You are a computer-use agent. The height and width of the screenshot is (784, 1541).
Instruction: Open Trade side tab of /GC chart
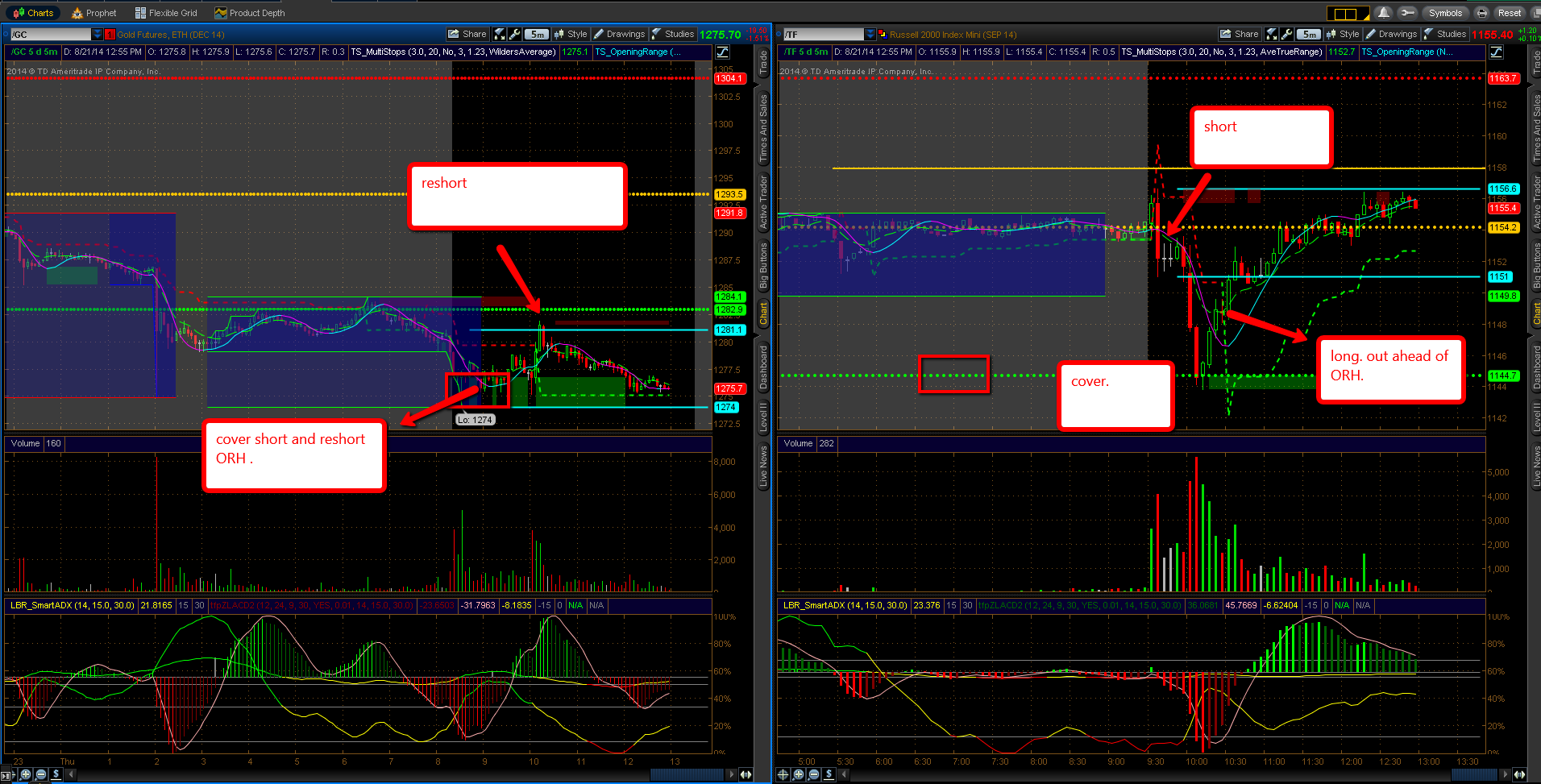pyautogui.click(x=763, y=64)
